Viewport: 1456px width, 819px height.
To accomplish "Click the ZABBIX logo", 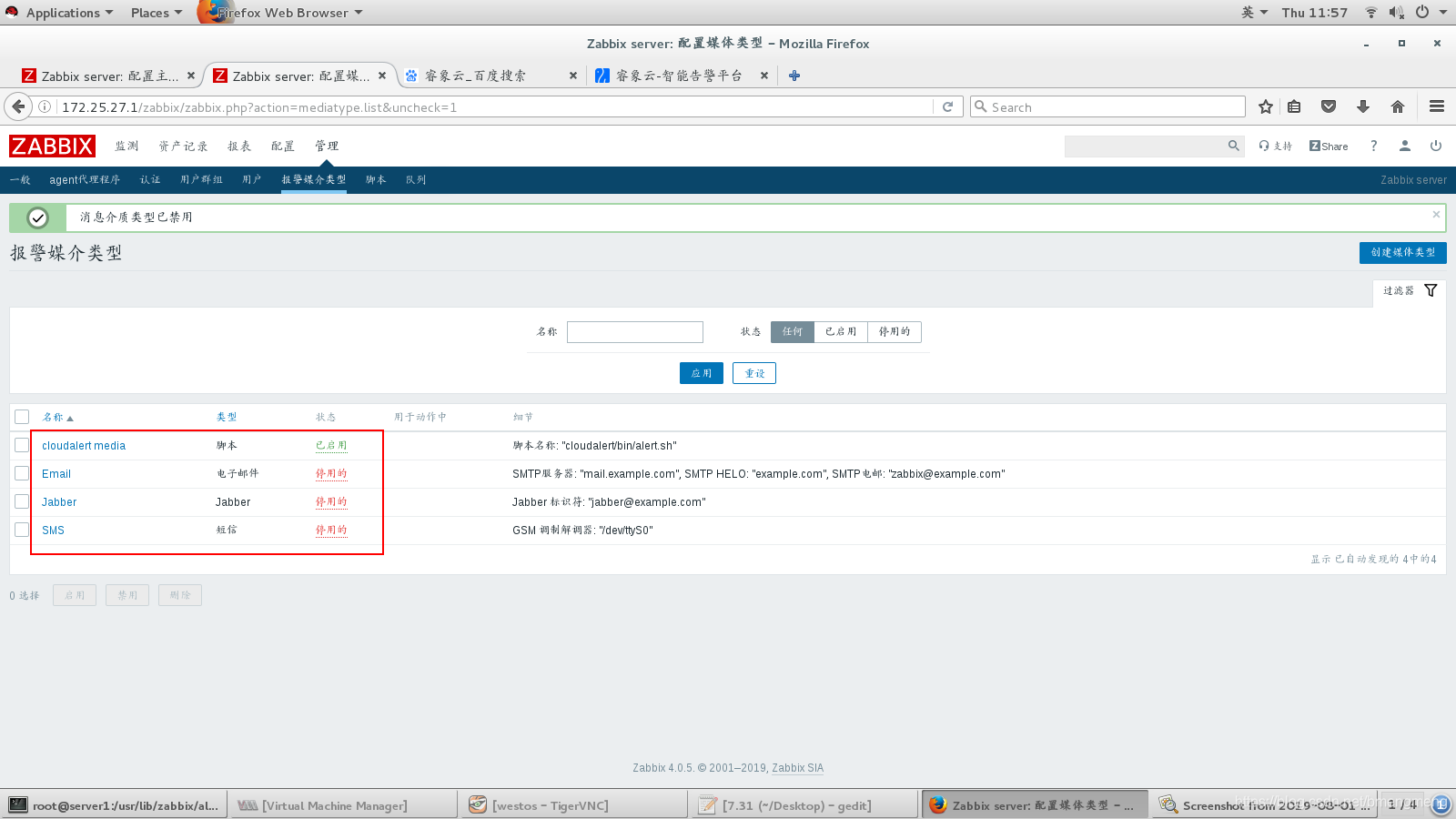I will click(52, 146).
